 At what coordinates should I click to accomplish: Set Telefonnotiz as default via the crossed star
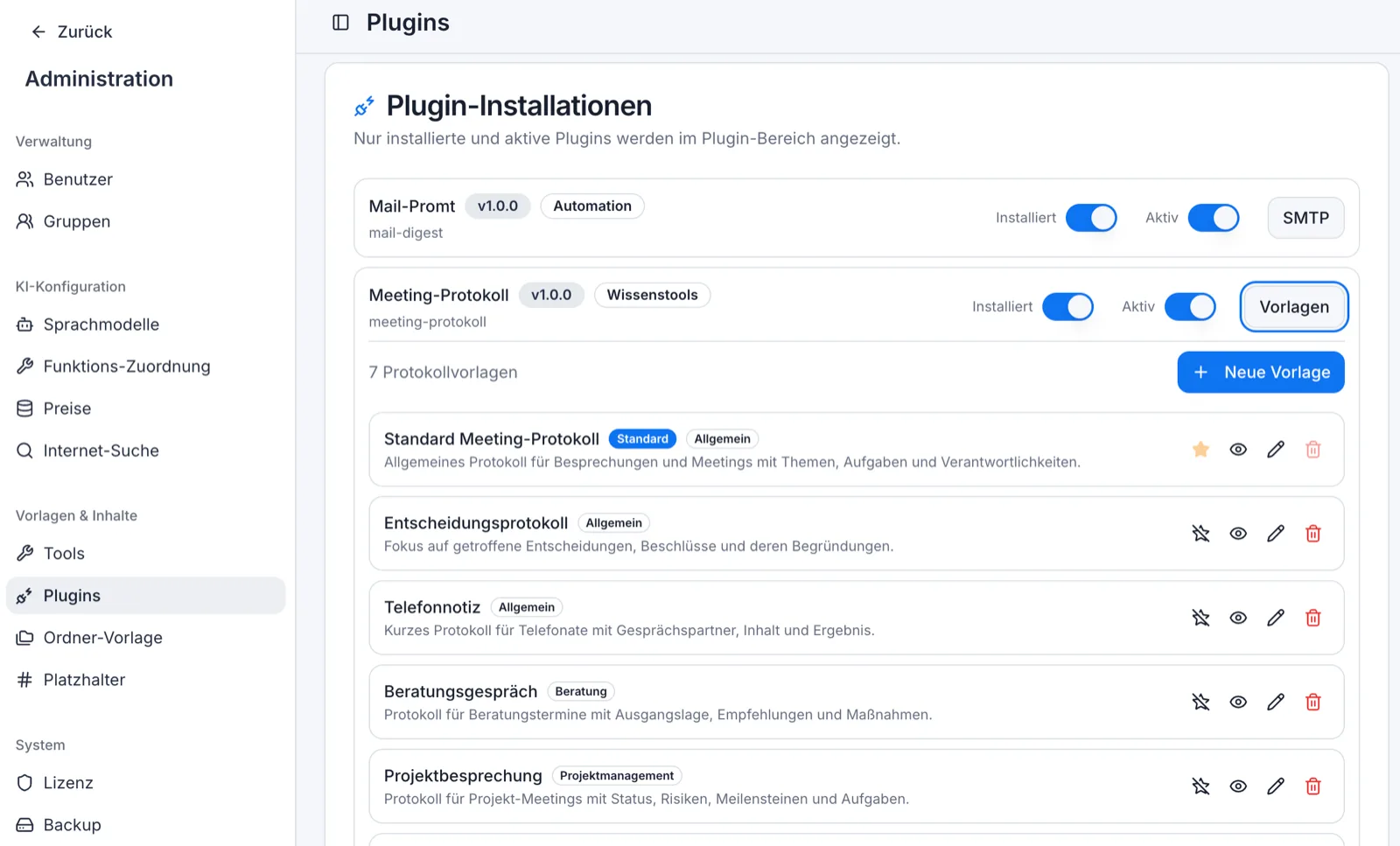point(1200,618)
